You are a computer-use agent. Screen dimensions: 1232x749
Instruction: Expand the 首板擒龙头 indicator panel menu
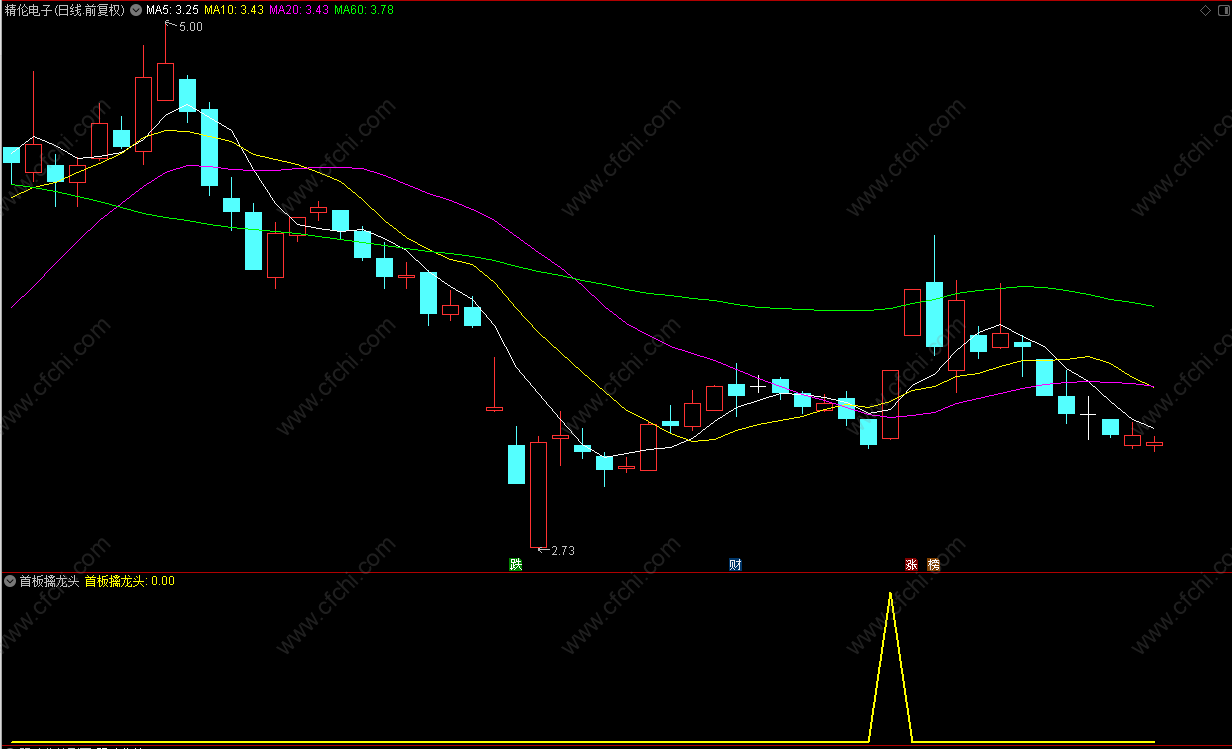[10, 581]
